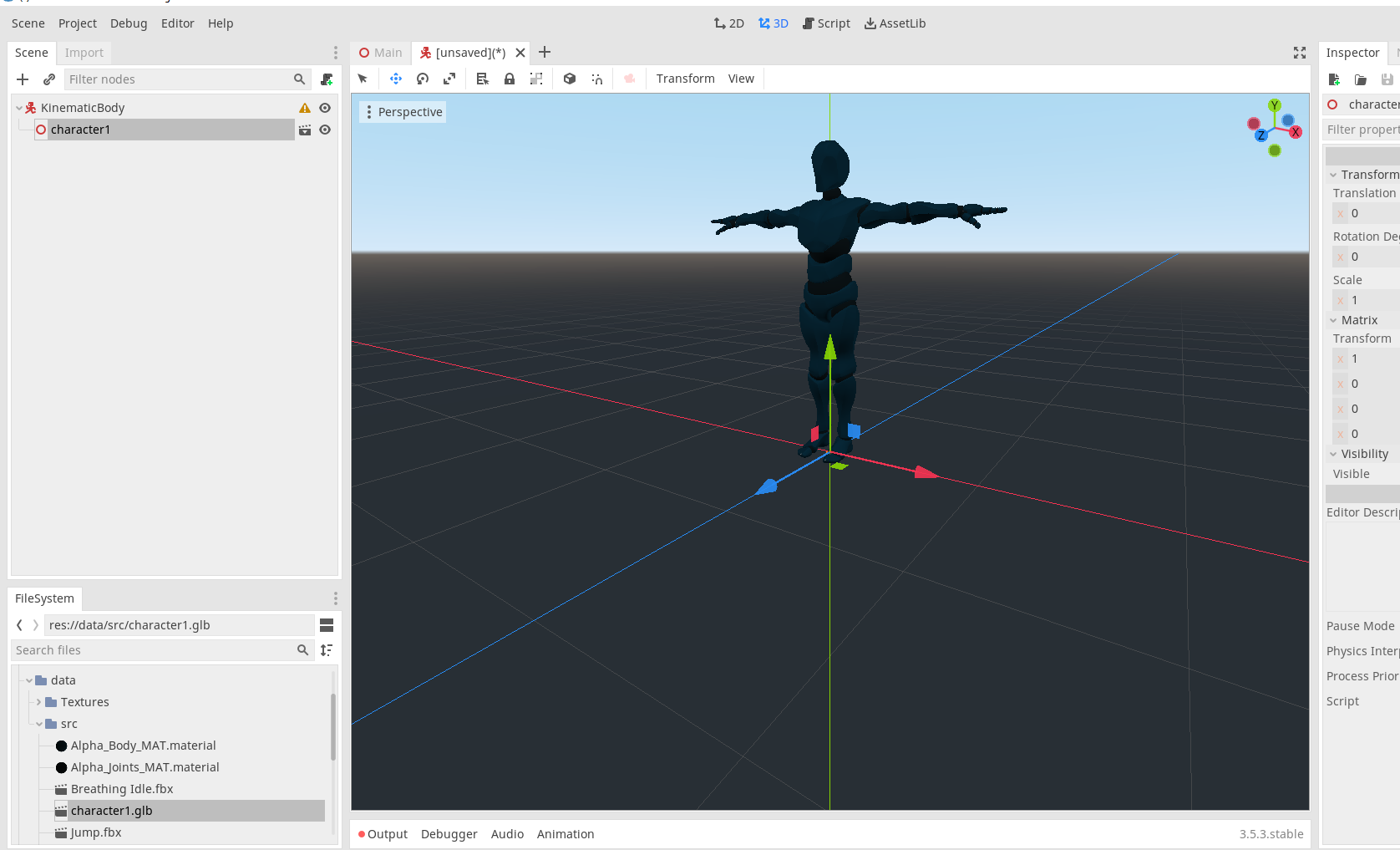The width and height of the screenshot is (1400, 850).
Task: Toggle use local space cube icon
Action: click(570, 79)
